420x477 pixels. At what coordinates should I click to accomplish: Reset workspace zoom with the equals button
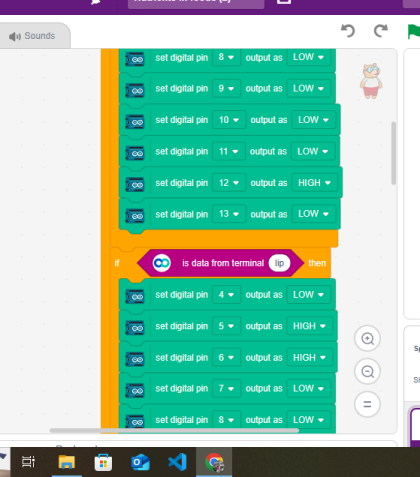coord(367,404)
